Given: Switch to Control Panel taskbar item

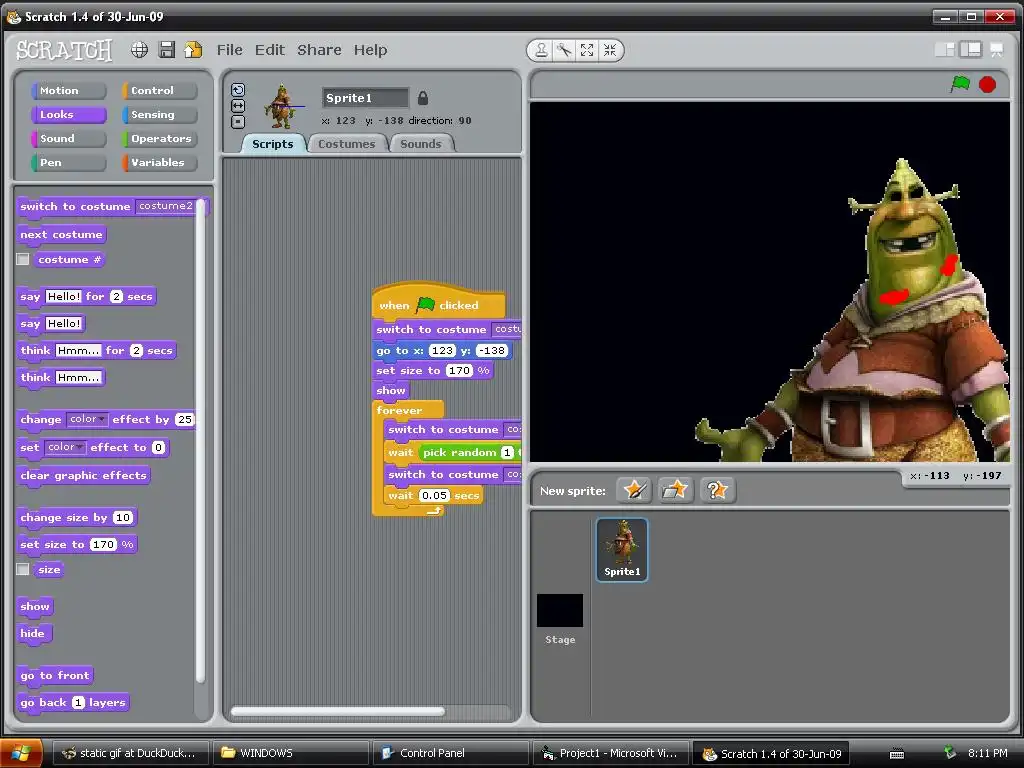Looking at the screenshot, I should [451, 753].
